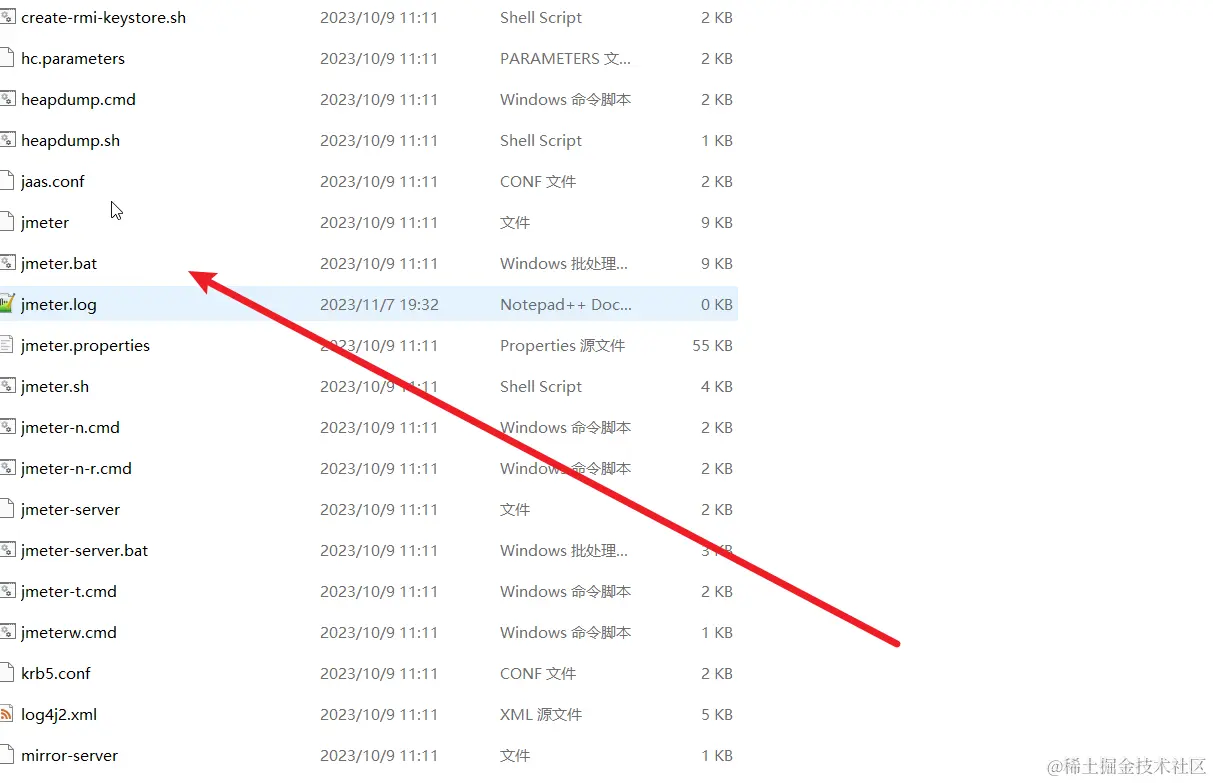Image resolution: width=1213 pixels, height=783 pixels.
Task: Click the krb5.conf file name
Action: tap(56, 674)
